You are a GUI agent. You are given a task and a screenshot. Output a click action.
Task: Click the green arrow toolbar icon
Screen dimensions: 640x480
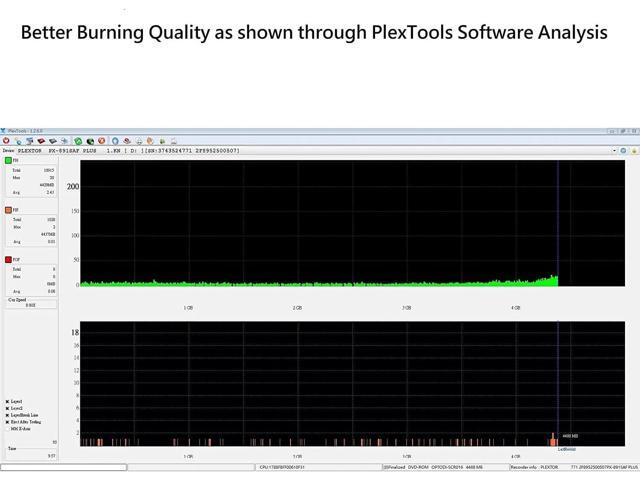[162, 141]
